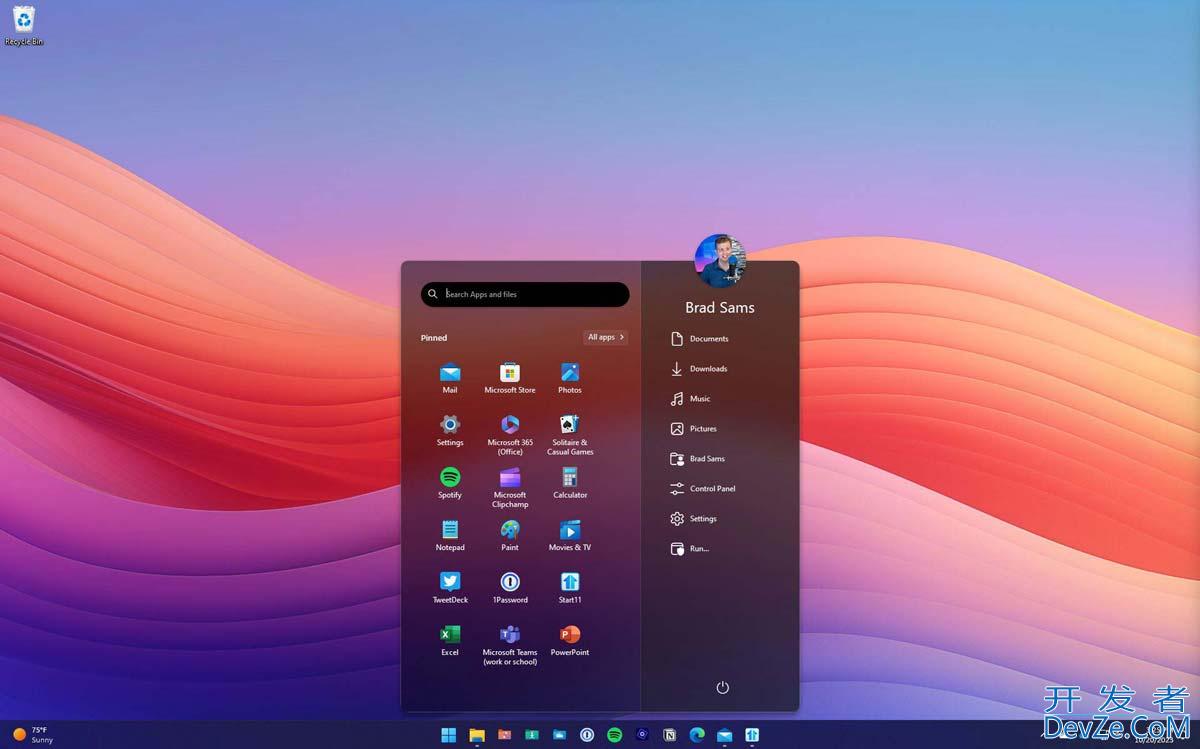Viewport: 1200px width, 749px height.
Task: Expand the All apps list
Action: coord(606,337)
